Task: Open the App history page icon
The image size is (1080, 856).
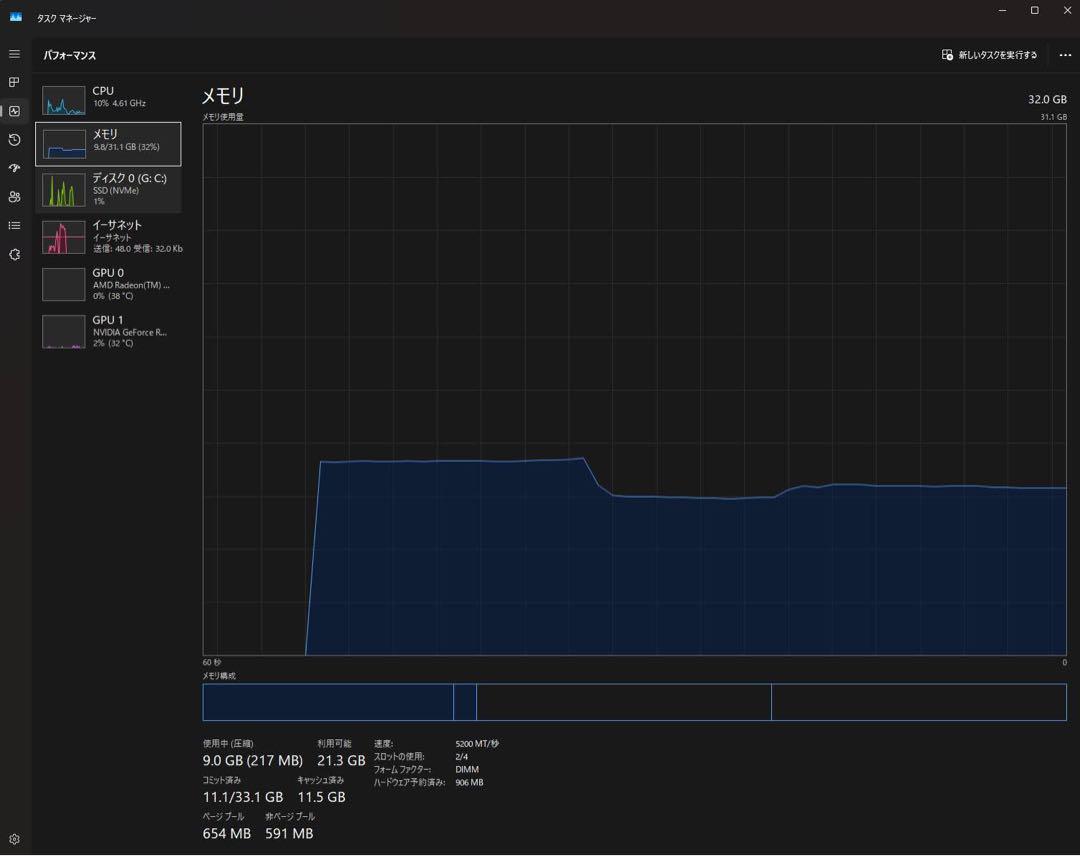Action: pos(14,140)
